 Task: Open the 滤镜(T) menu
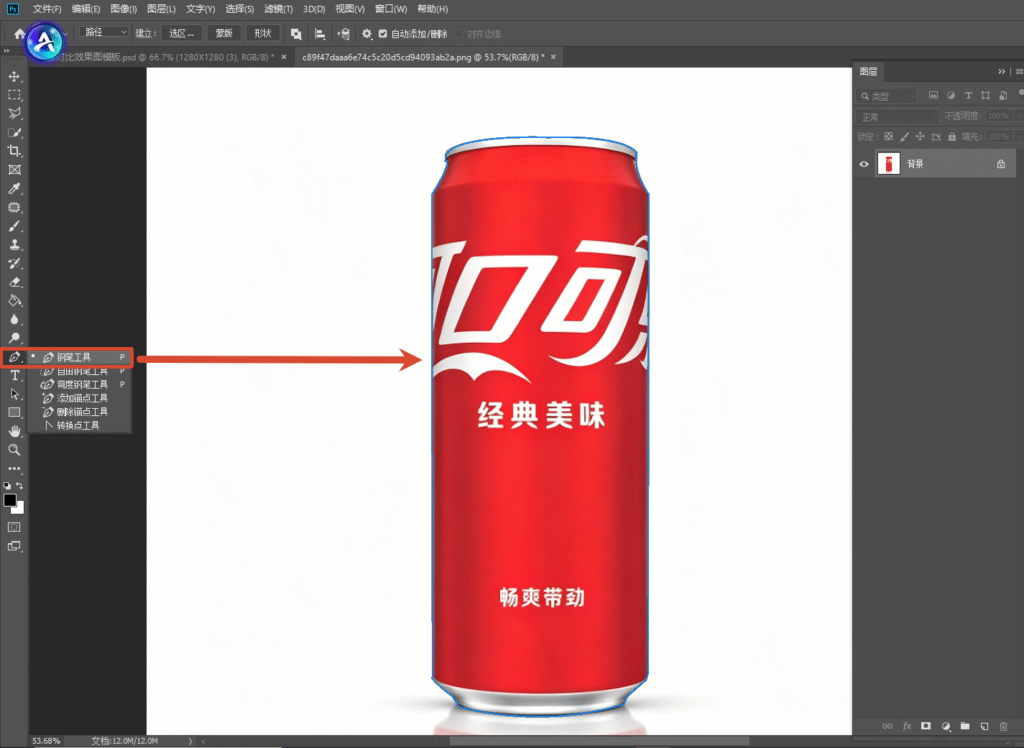point(278,9)
